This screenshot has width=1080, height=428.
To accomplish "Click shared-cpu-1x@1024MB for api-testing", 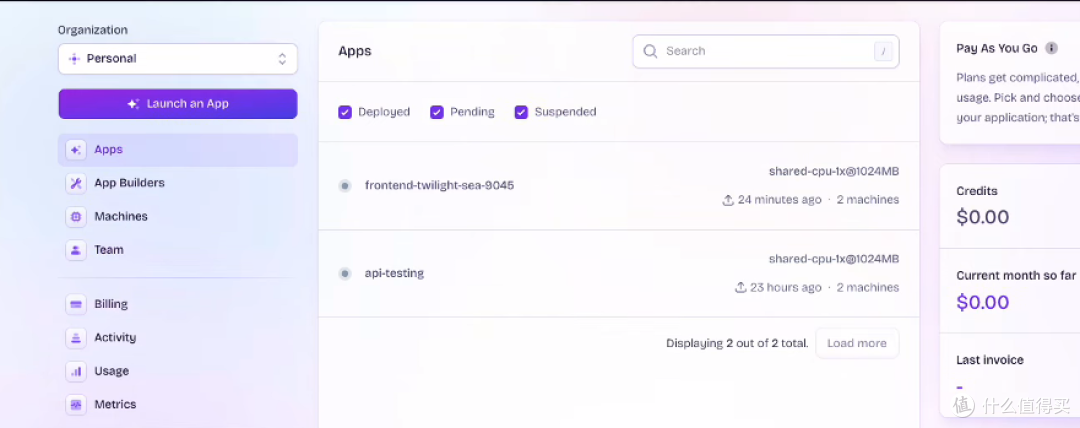I will pos(834,259).
